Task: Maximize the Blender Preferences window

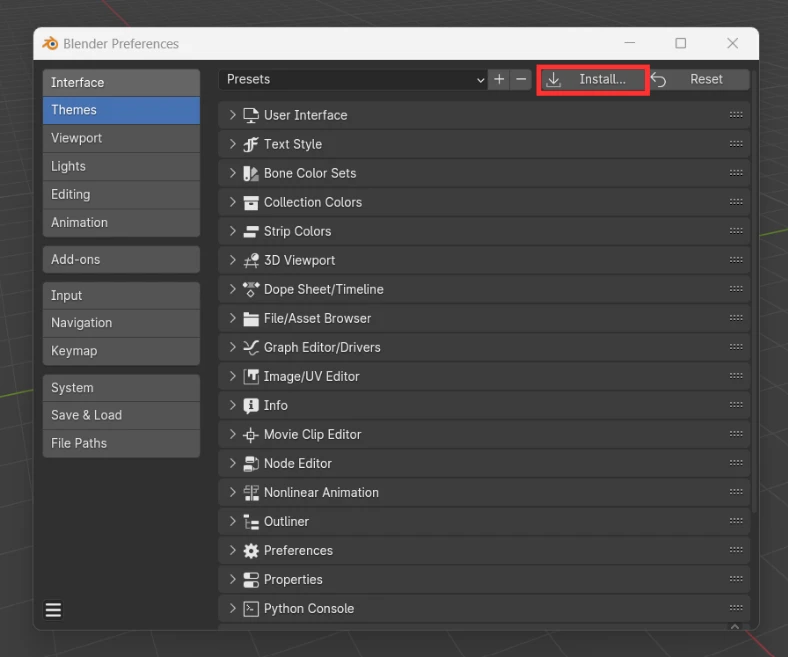Action: (680, 43)
